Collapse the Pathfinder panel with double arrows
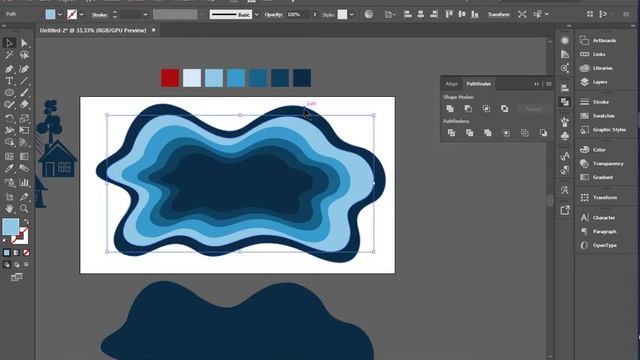This screenshot has width=640, height=360. point(536,84)
